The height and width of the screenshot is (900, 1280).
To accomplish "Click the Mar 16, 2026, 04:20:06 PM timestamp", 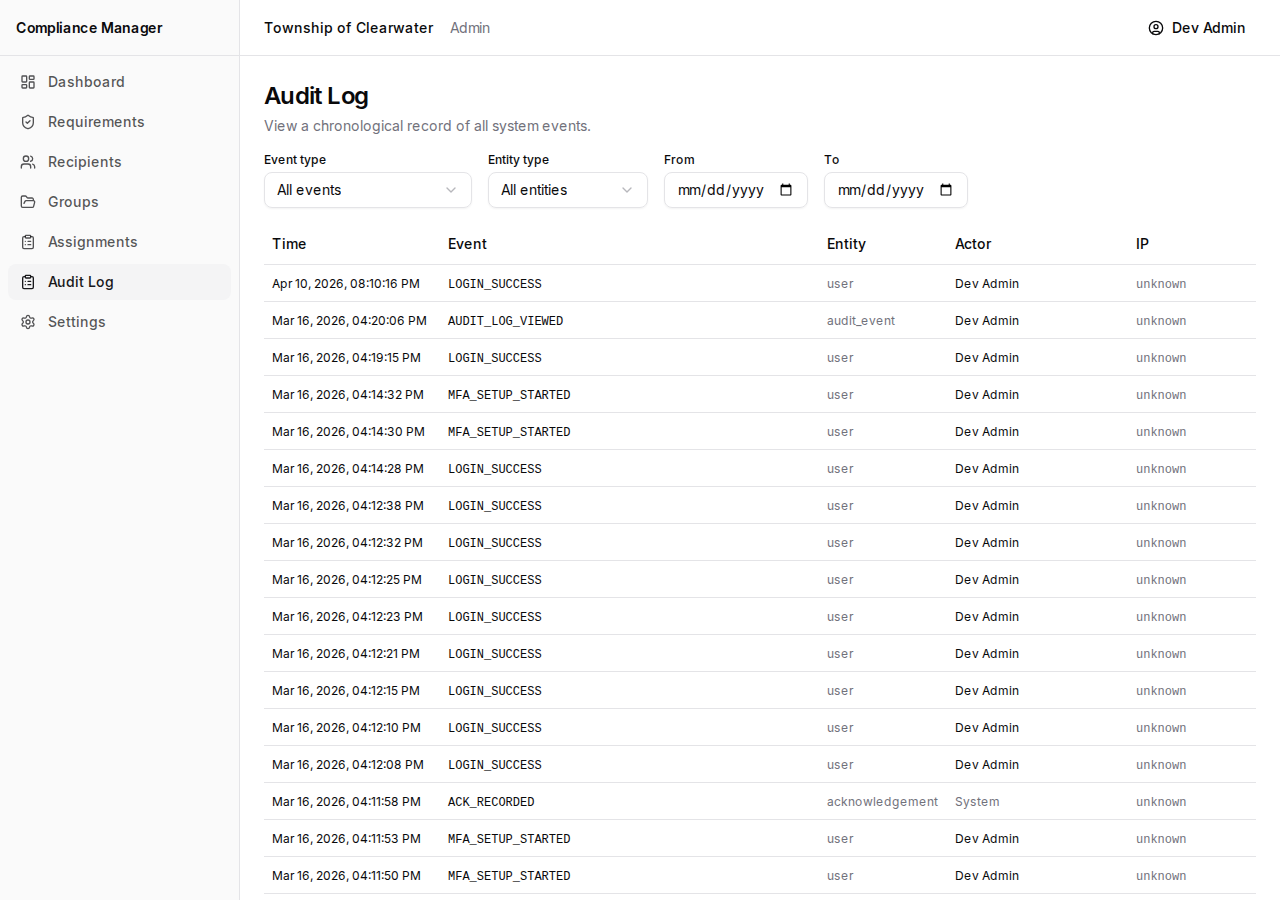I will pos(349,321).
